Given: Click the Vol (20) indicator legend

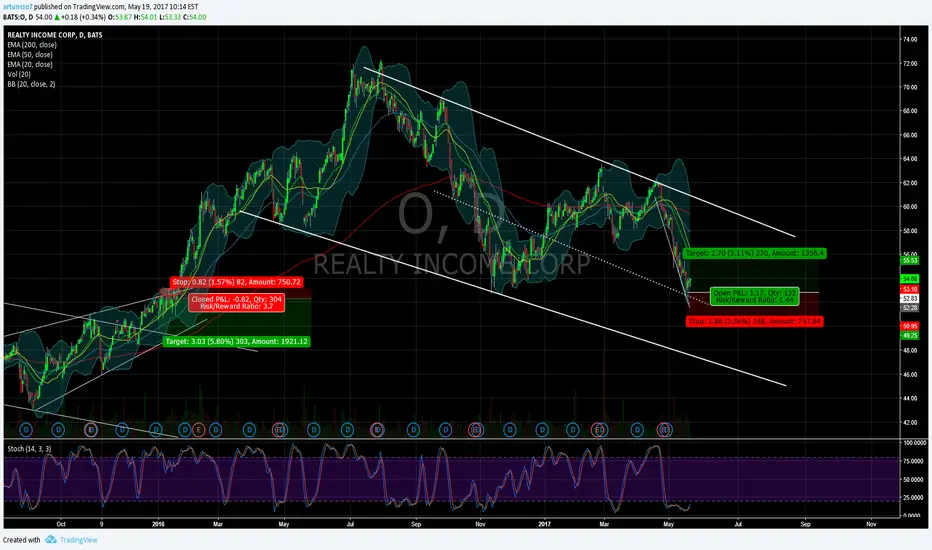Looking at the screenshot, I should click(19, 74).
